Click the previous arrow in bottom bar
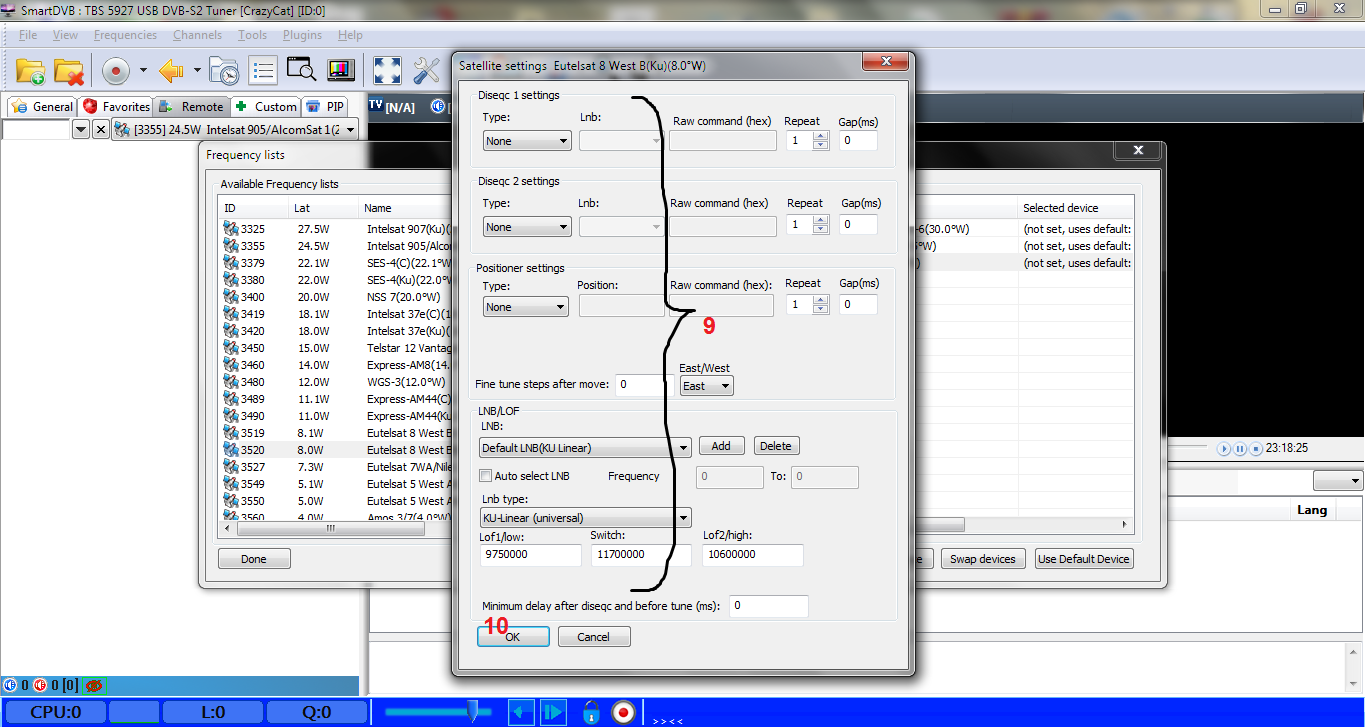 tap(521, 712)
